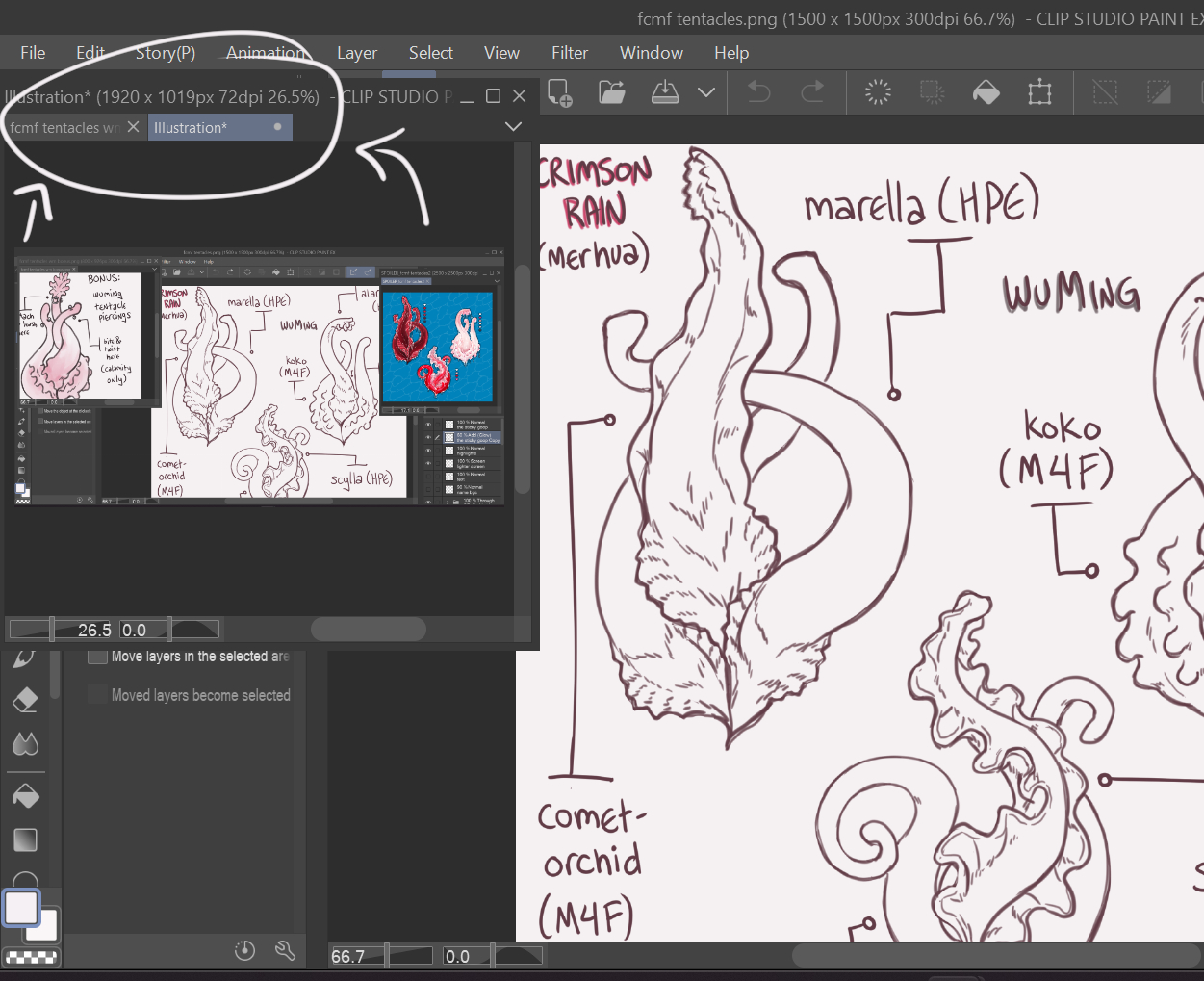Viewport: 1204px width, 981px height.
Task: Select the Eraser tool
Action: point(26,700)
